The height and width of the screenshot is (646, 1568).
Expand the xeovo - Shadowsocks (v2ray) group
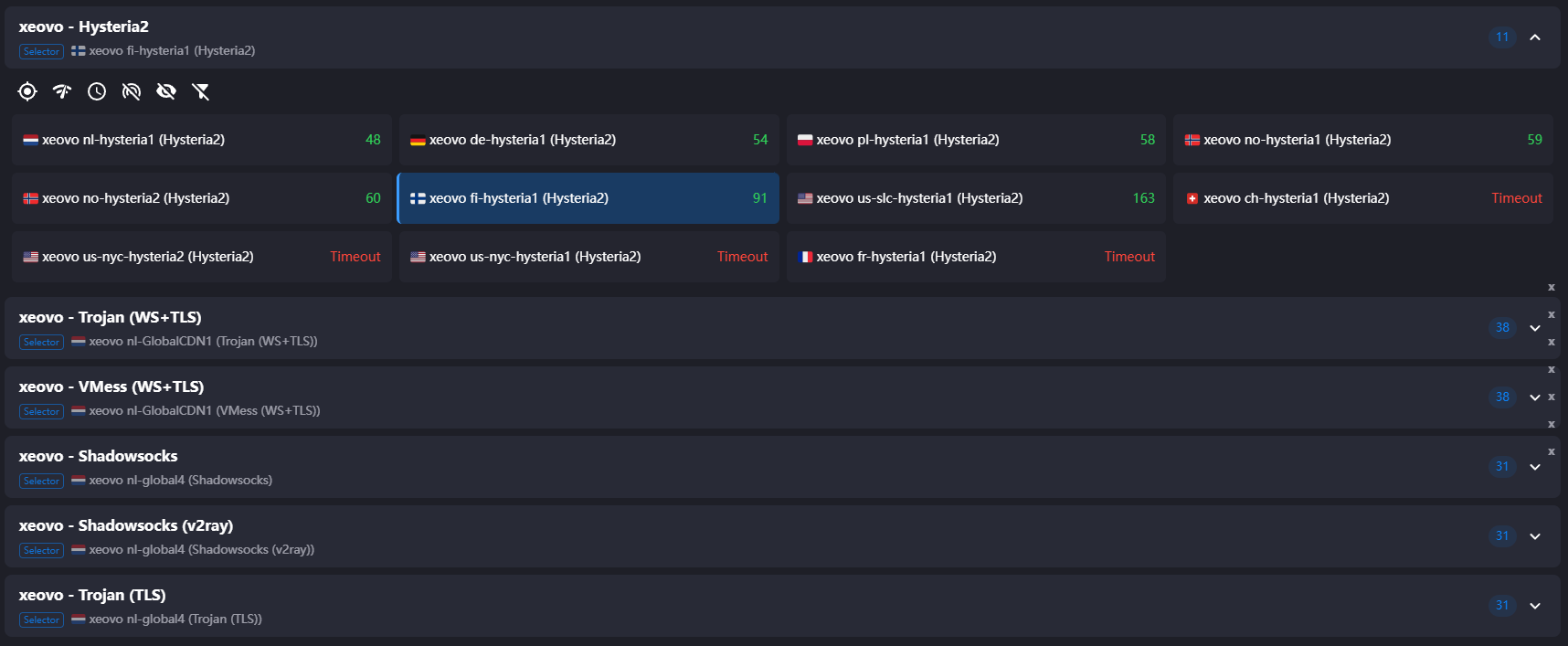click(x=1535, y=536)
